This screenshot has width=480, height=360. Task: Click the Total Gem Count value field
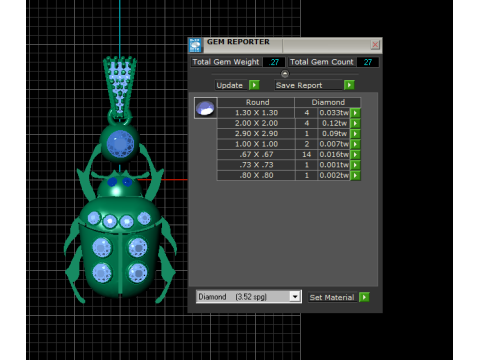[x=368, y=62]
